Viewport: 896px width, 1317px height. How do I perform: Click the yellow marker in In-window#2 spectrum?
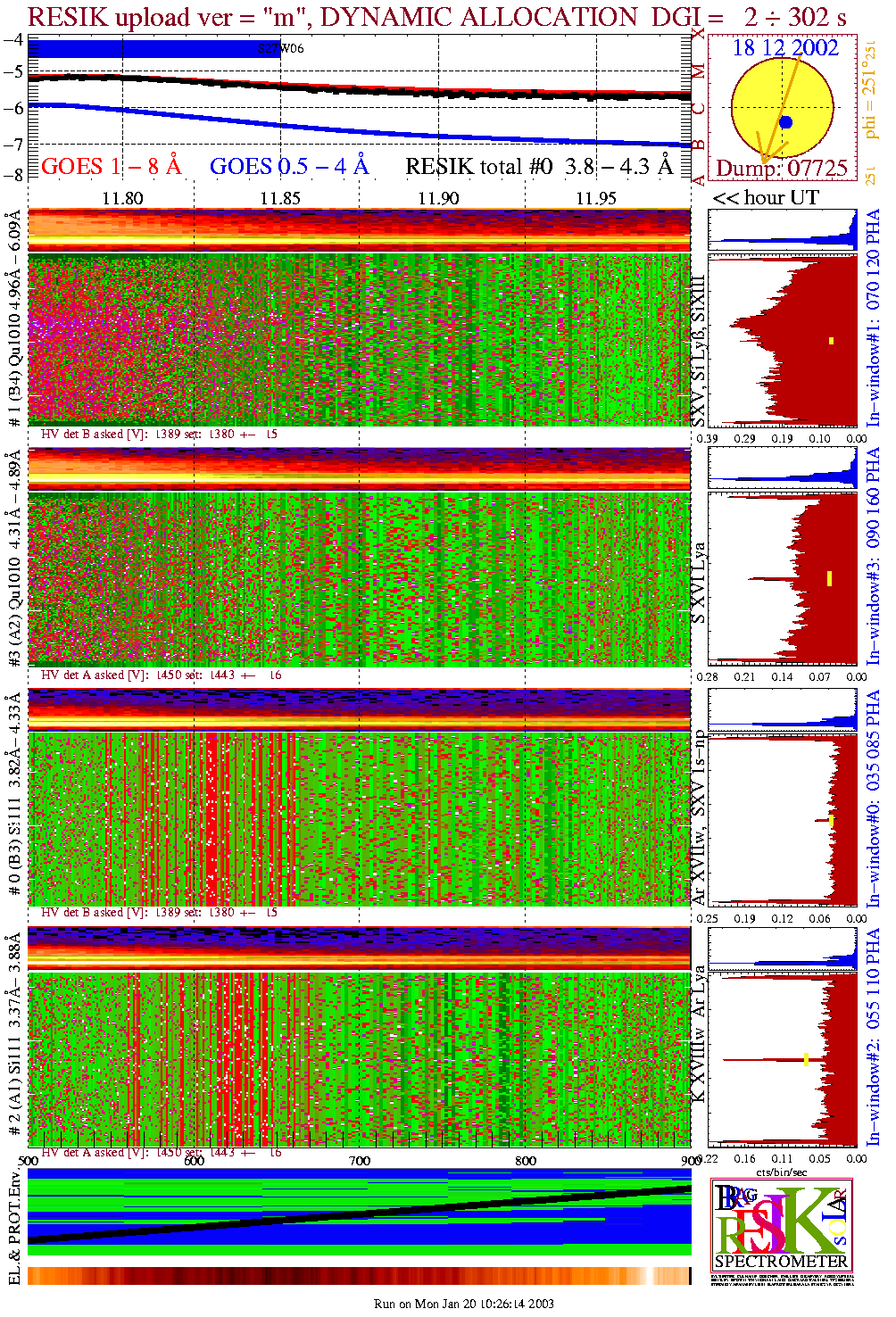click(x=806, y=1059)
